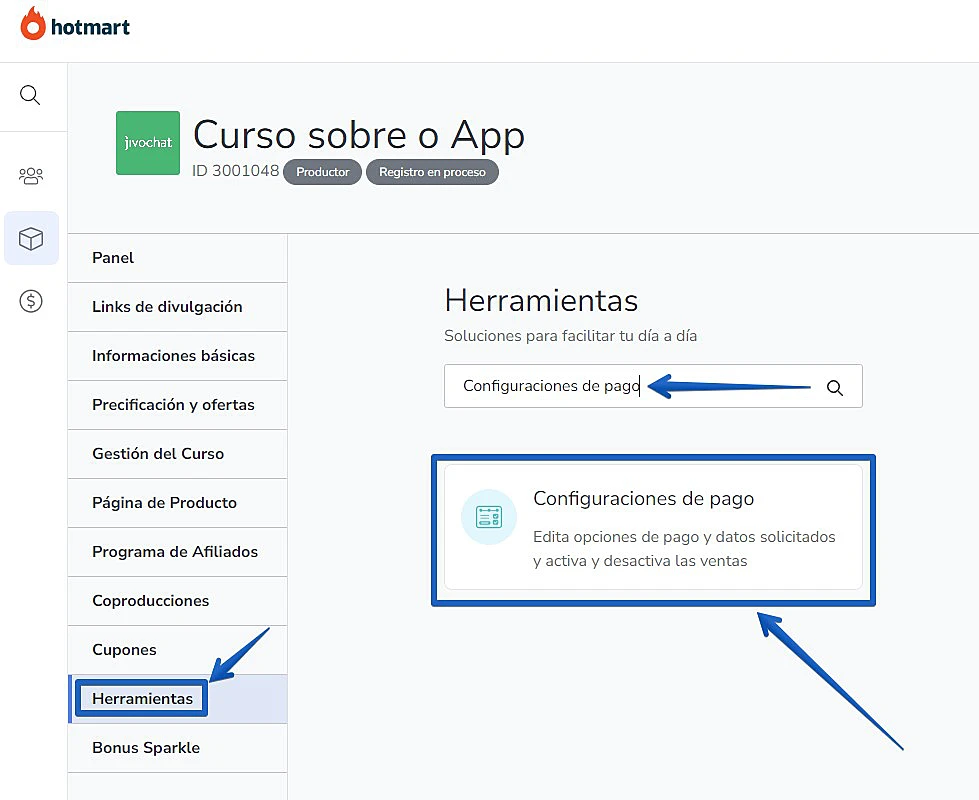Open the people/affiliates sidebar icon

(x=31, y=176)
